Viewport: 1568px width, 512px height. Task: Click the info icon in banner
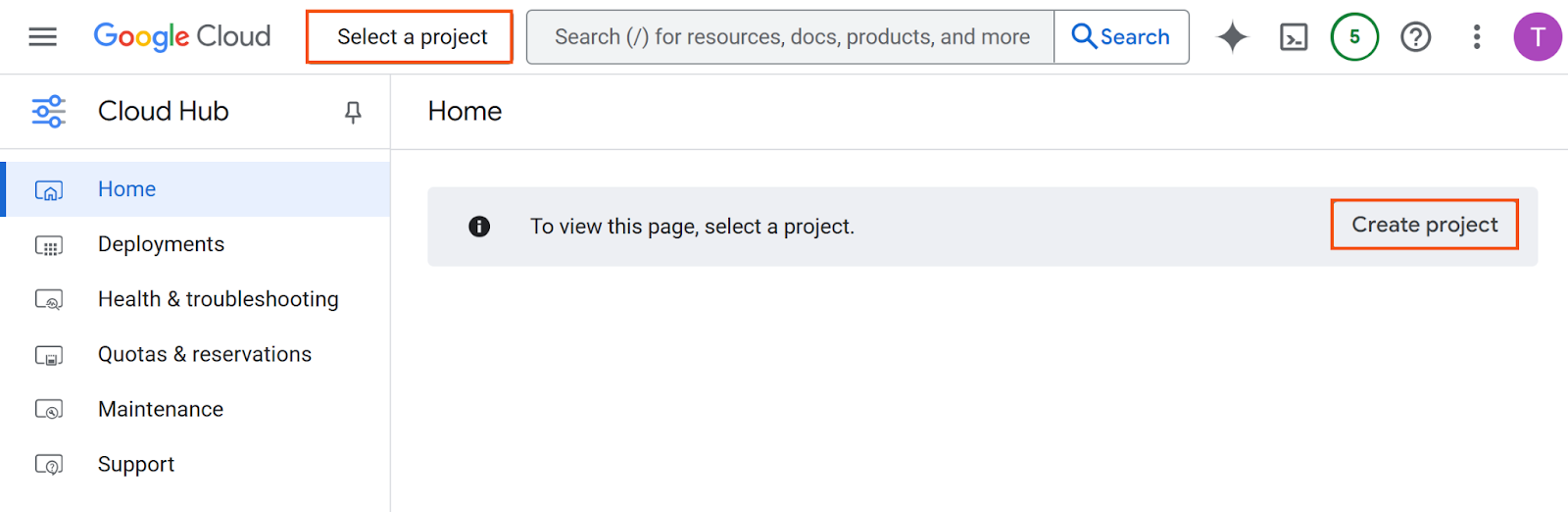(x=479, y=227)
